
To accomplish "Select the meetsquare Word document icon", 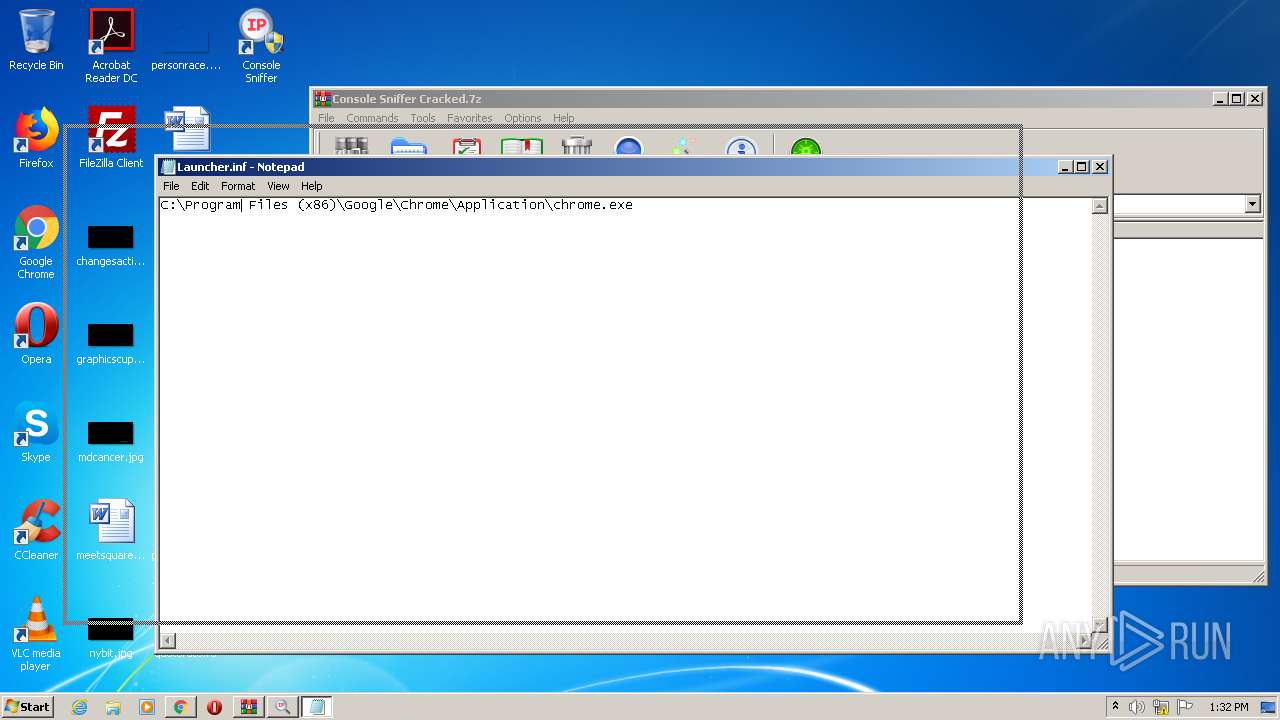I will click(x=111, y=530).
